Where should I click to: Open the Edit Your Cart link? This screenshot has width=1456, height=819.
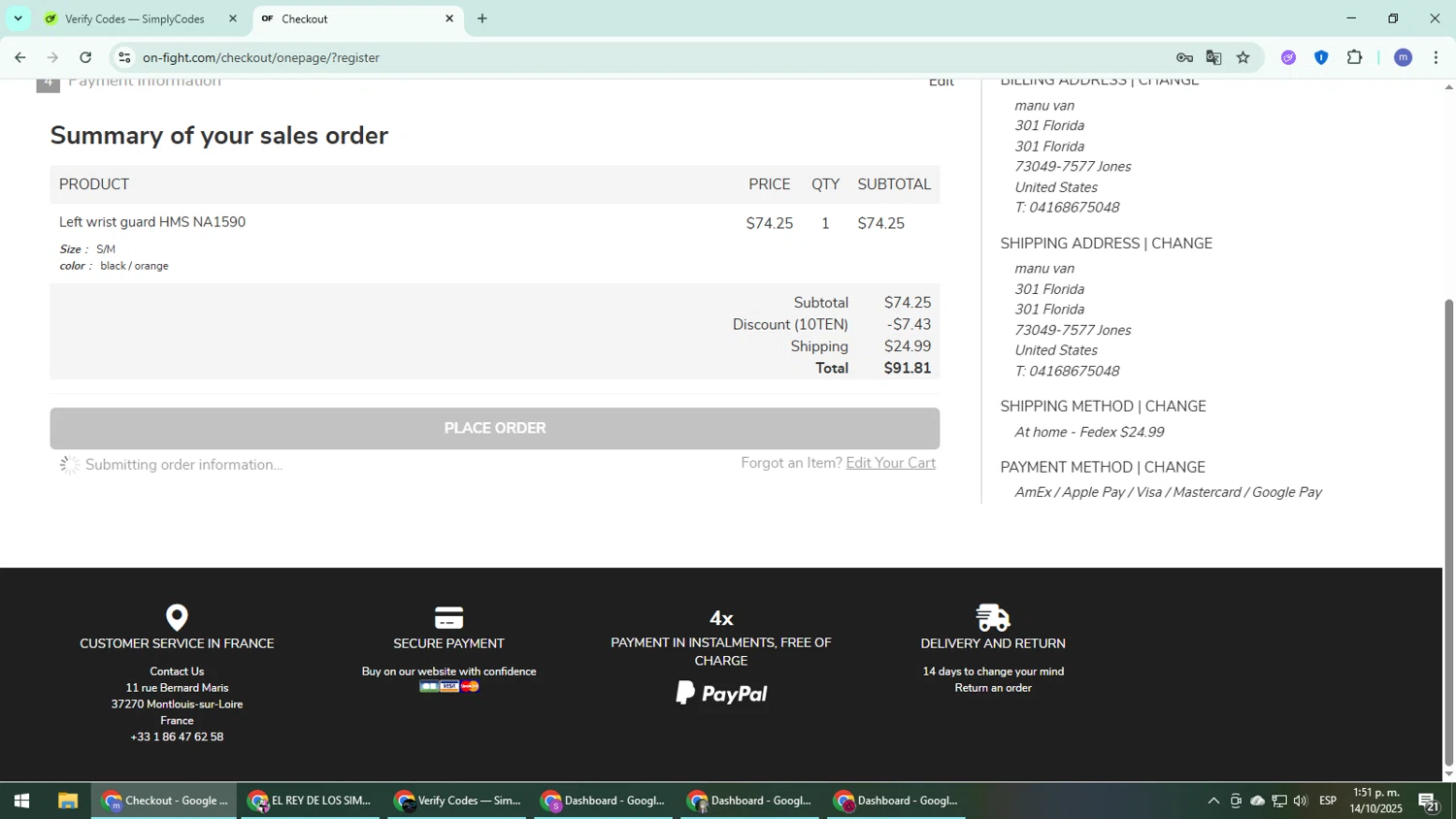(x=890, y=463)
